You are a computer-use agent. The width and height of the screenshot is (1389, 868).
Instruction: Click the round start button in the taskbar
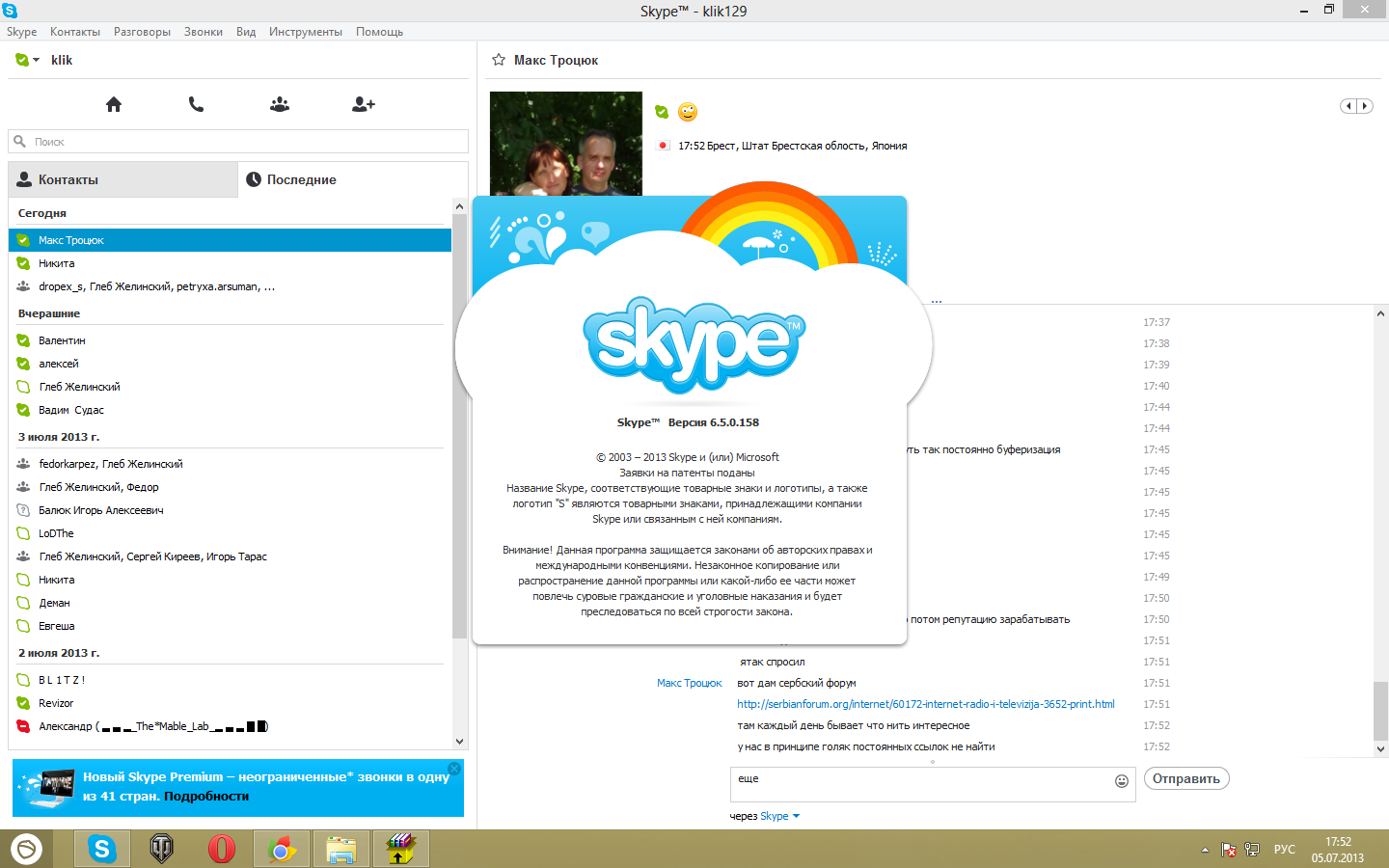26,849
